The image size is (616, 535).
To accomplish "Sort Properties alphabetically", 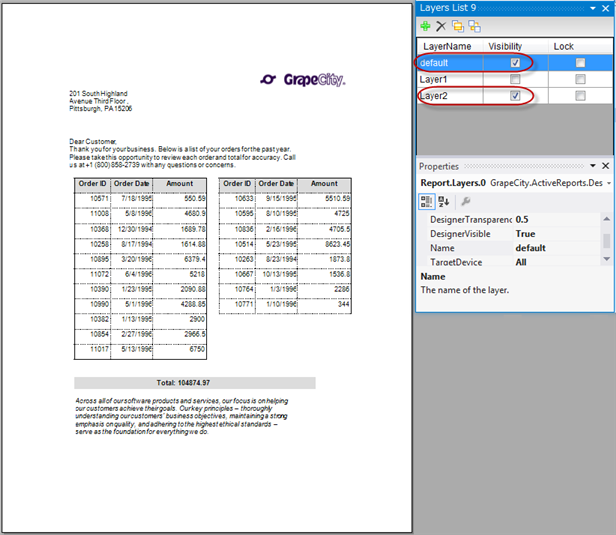I will [444, 202].
